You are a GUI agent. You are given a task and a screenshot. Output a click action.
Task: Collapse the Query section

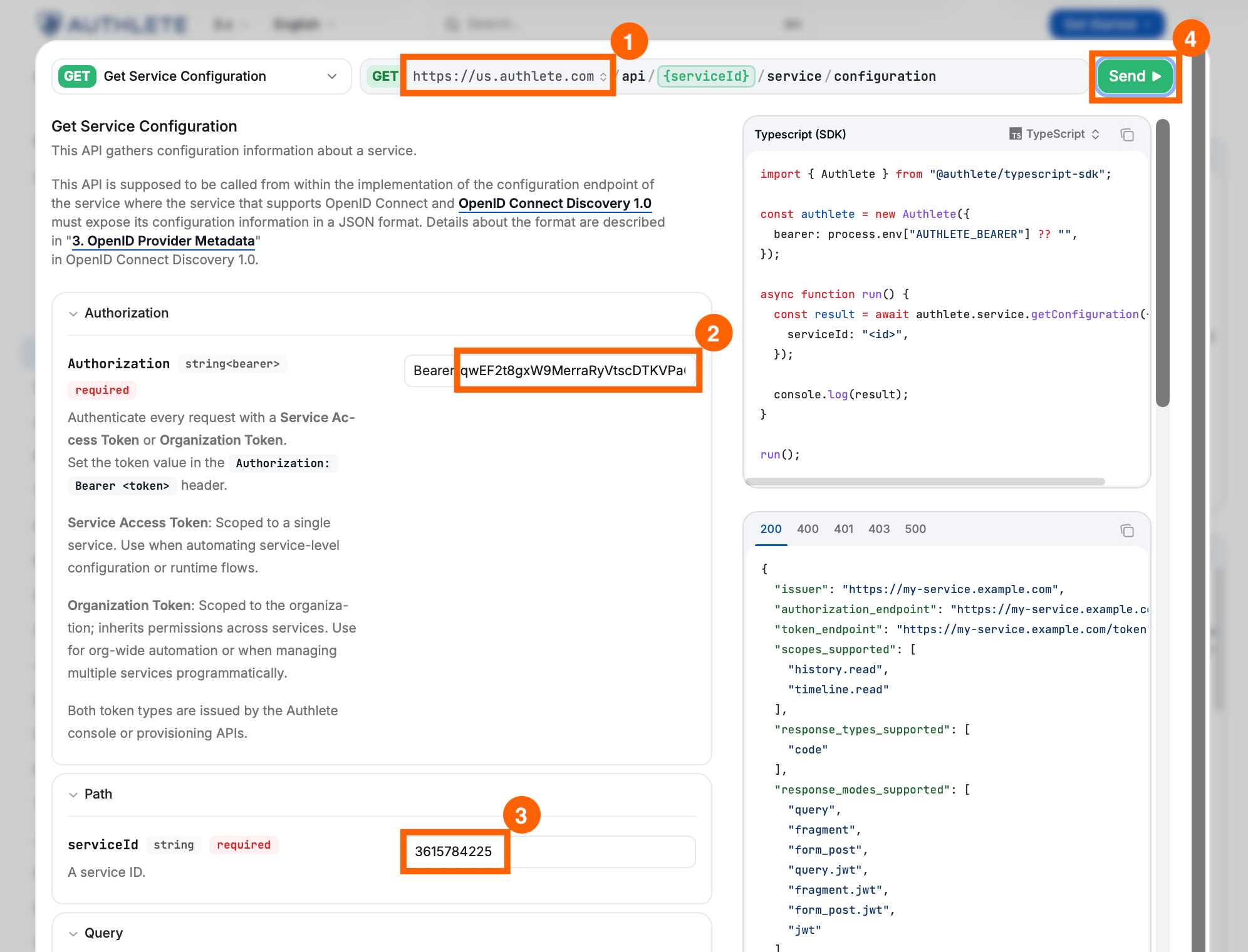[95, 933]
